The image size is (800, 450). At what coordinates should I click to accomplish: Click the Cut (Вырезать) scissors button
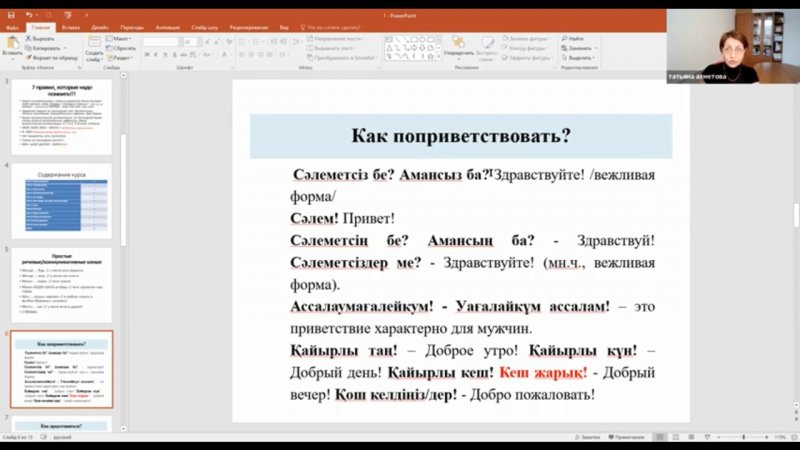pos(40,39)
